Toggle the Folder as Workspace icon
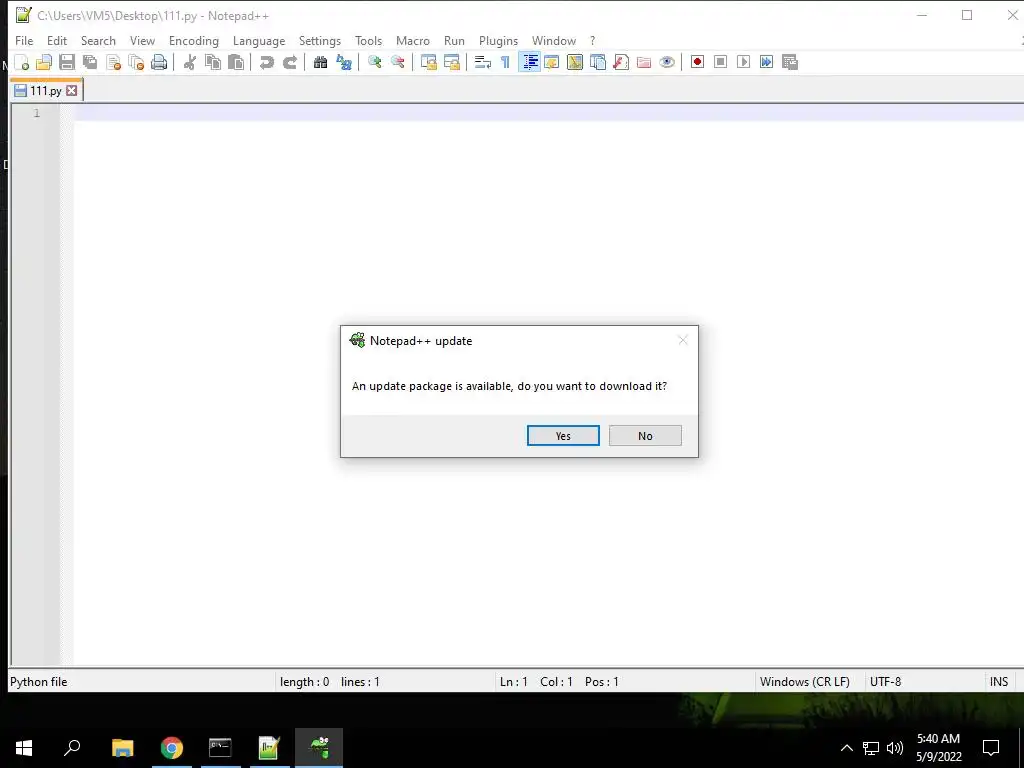This screenshot has width=1024, height=768. point(644,62)
